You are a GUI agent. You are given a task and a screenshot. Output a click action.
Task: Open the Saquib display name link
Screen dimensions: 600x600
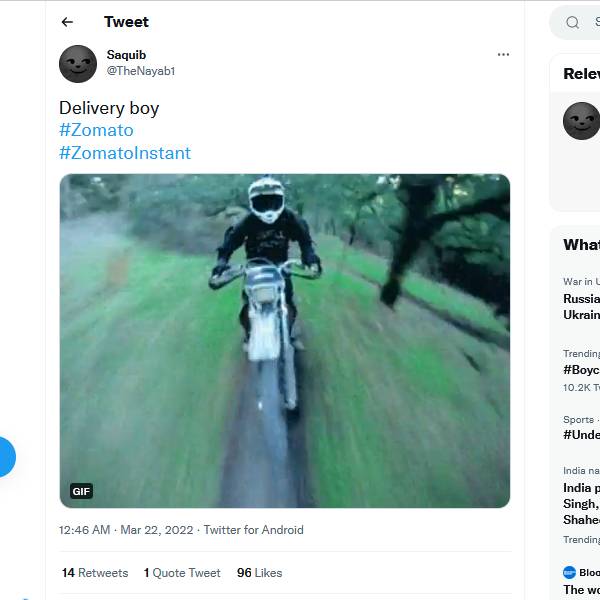(x=126, y=55)
